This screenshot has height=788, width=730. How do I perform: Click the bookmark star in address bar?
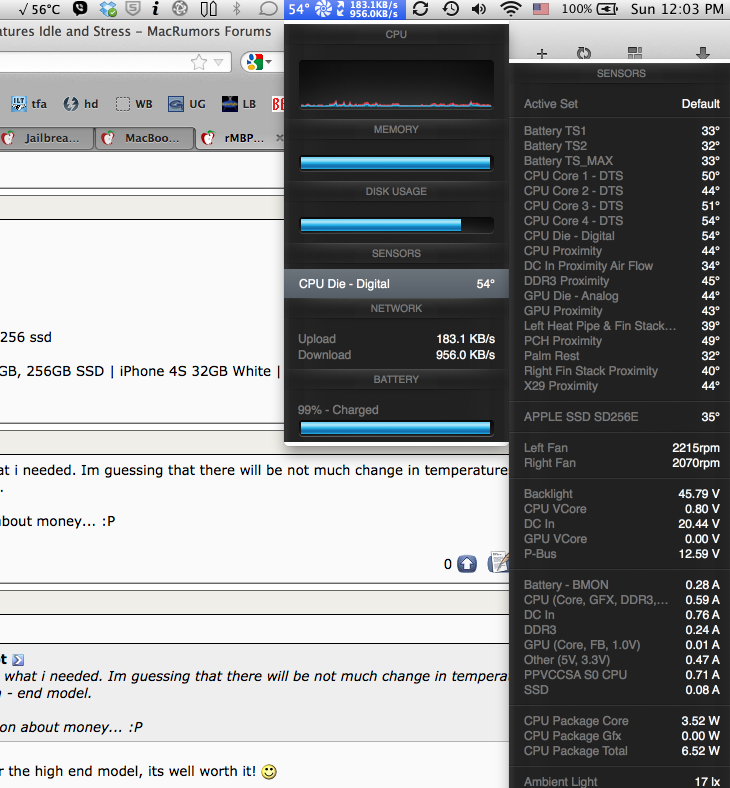click(x=199, y=62)
